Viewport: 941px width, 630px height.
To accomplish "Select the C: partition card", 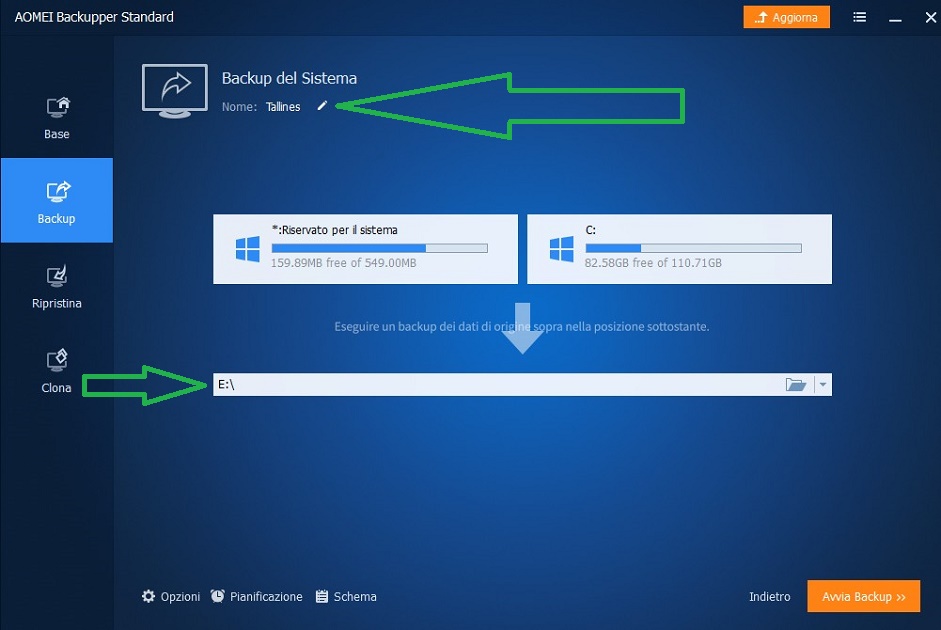I will click(x=679, y=249).
